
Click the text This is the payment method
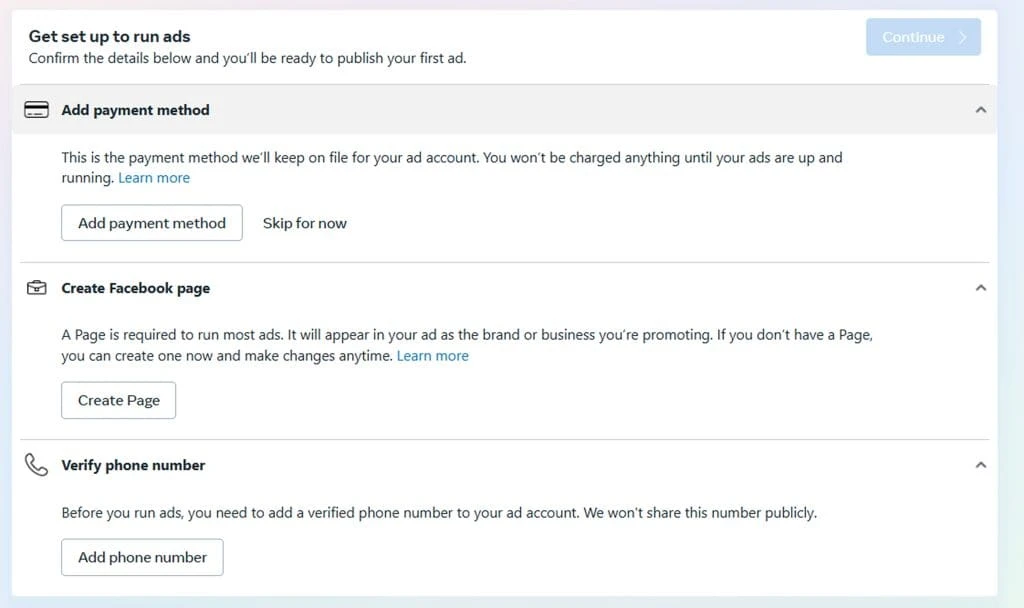point(150,157)
